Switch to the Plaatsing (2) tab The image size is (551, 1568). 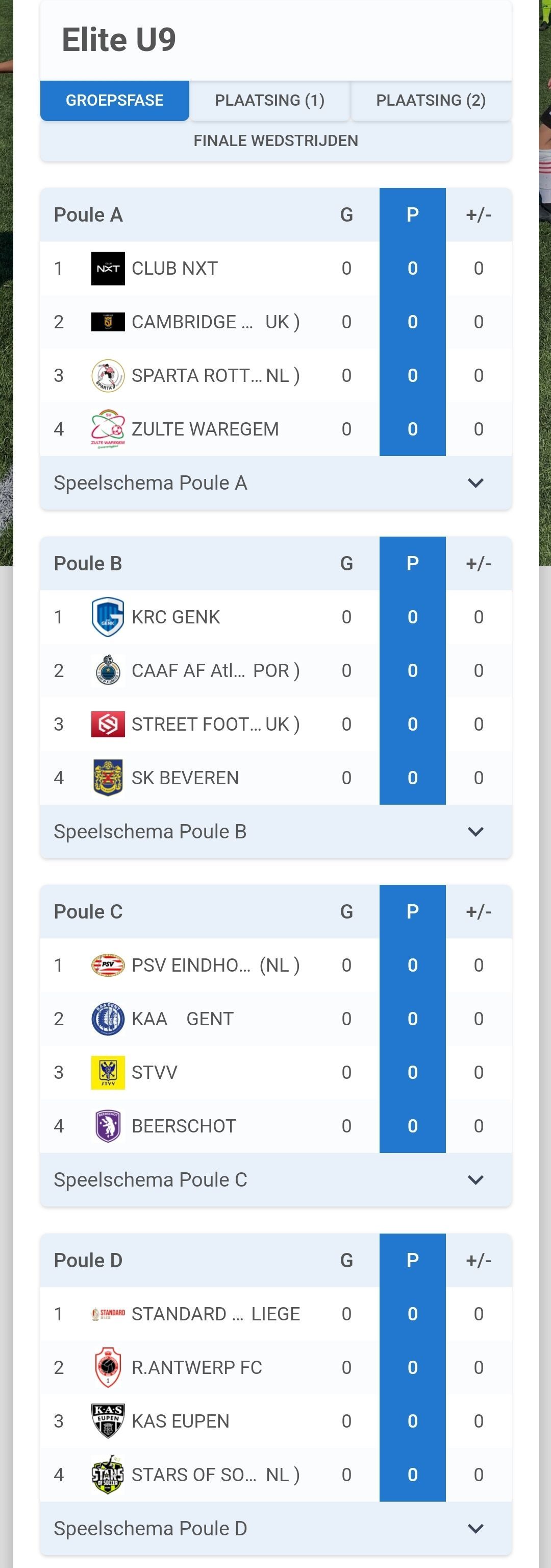pos(431,101)
